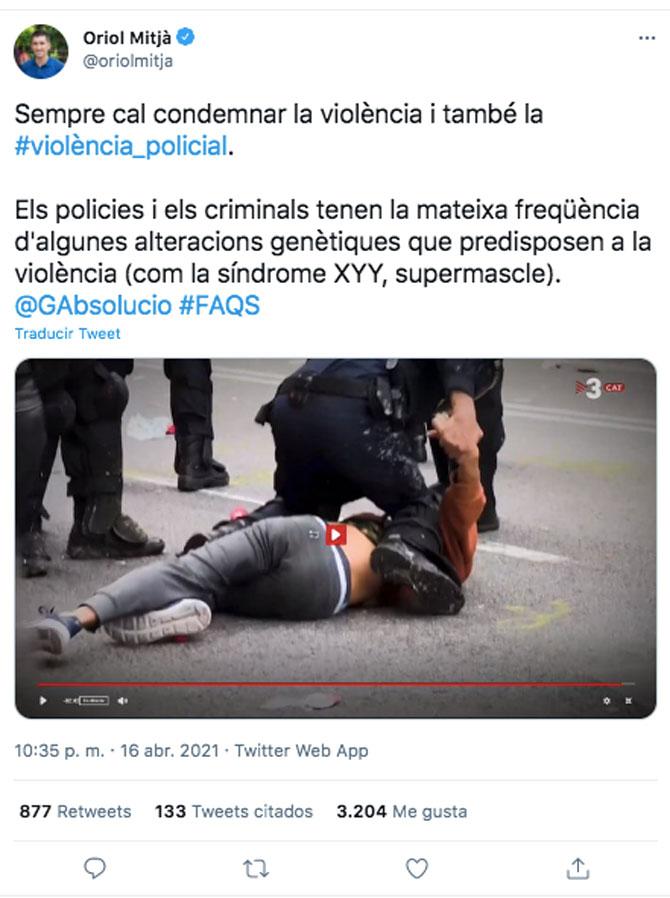The image size is (670, 898).
Task: Open the #FAQS hashtag link
Action: (219, 305)
